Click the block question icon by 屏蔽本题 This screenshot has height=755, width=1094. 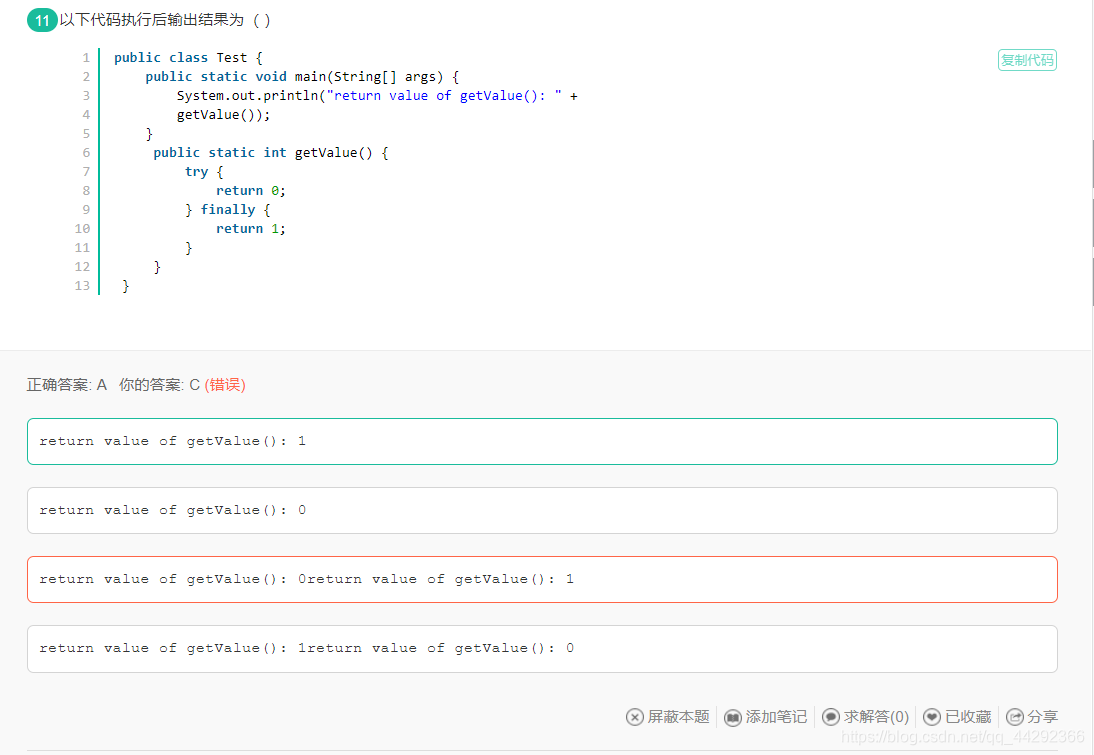pyautogui.click(x=635, y=717)
